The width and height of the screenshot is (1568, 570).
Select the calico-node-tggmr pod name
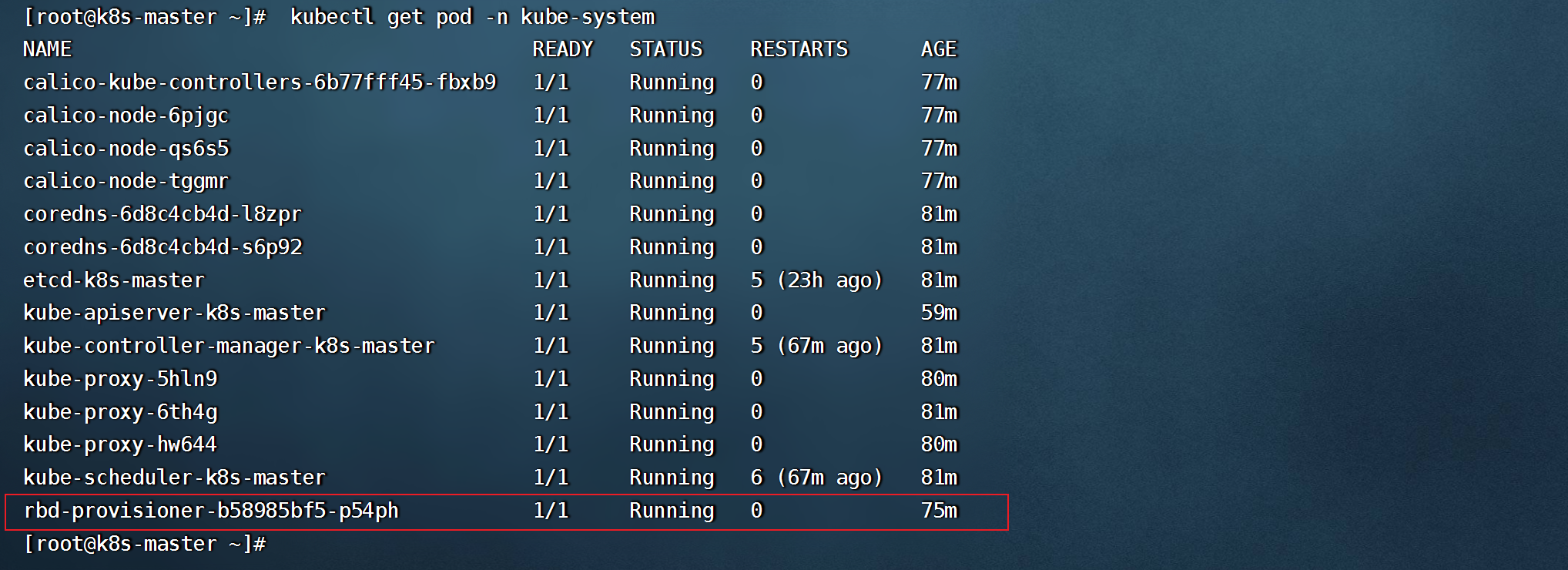point(126,181)
